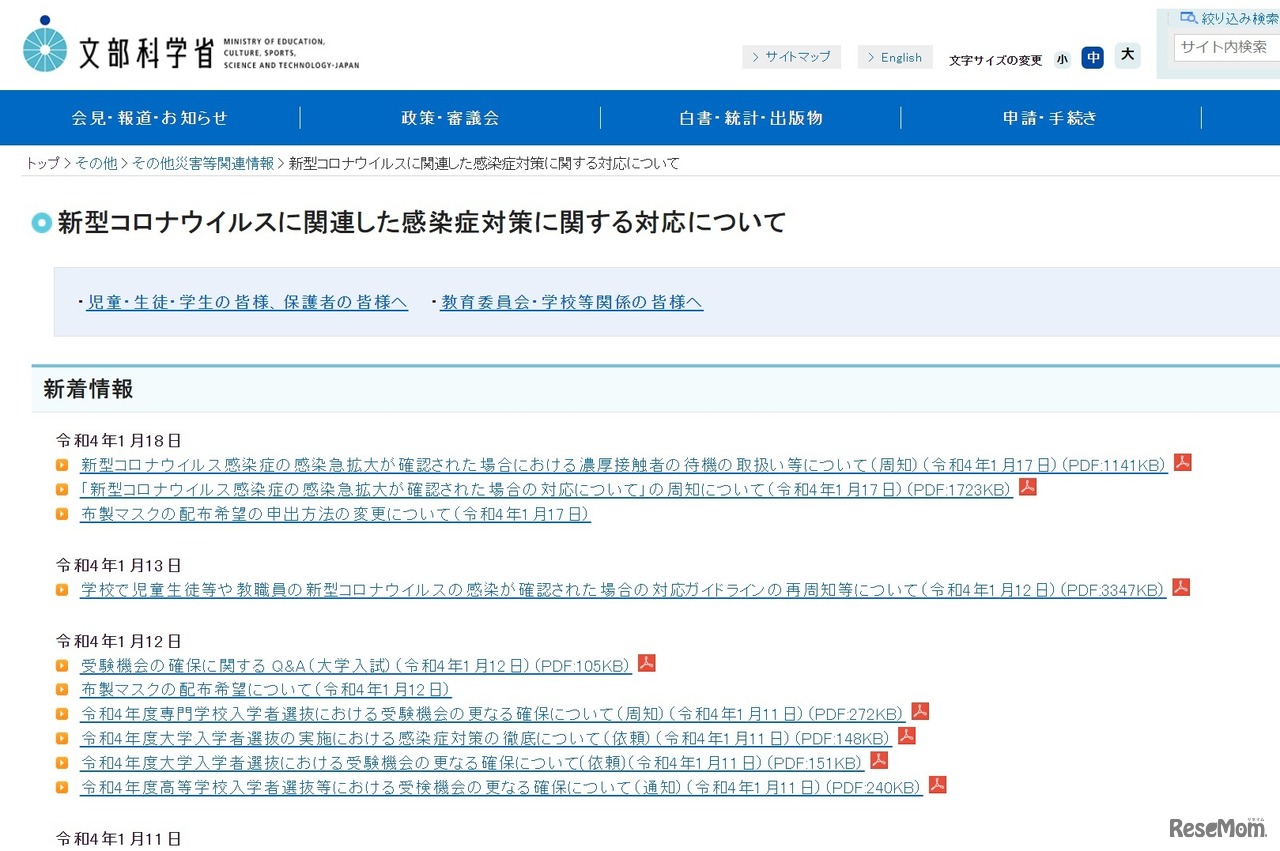Click PDF icon for 高等学校入学者選抜等 notice
This screenshot has width=1280, height=851.
point(937,786)
